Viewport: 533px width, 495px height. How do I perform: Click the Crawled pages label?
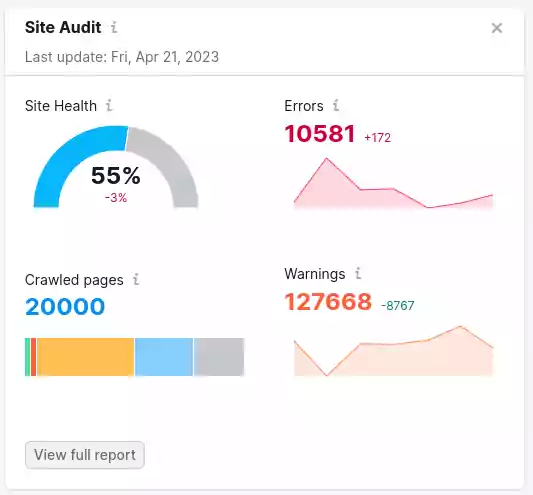click(x=74, y=280)
